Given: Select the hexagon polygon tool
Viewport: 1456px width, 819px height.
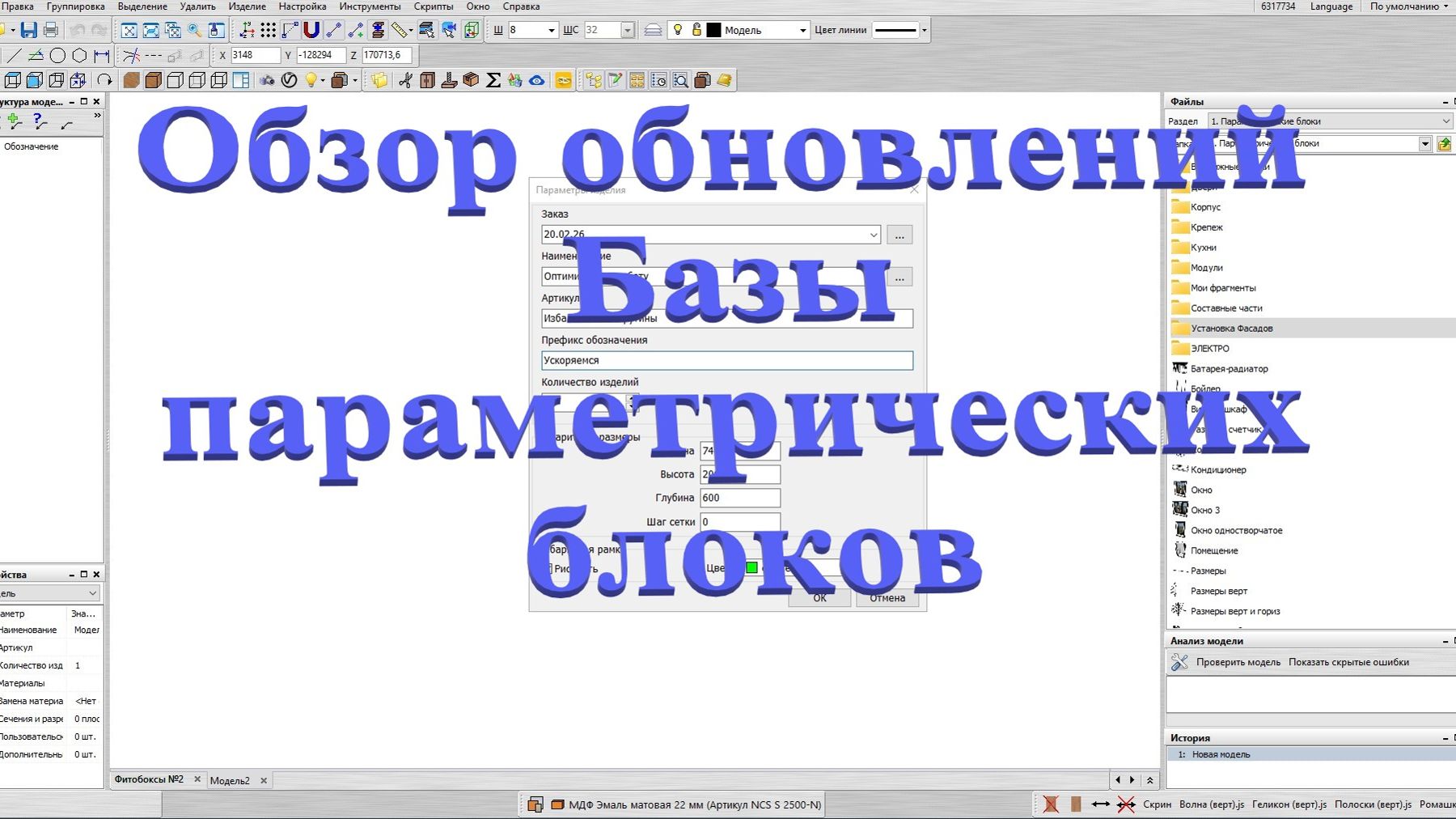Looking at the screenshot, I should coord(79,56).
